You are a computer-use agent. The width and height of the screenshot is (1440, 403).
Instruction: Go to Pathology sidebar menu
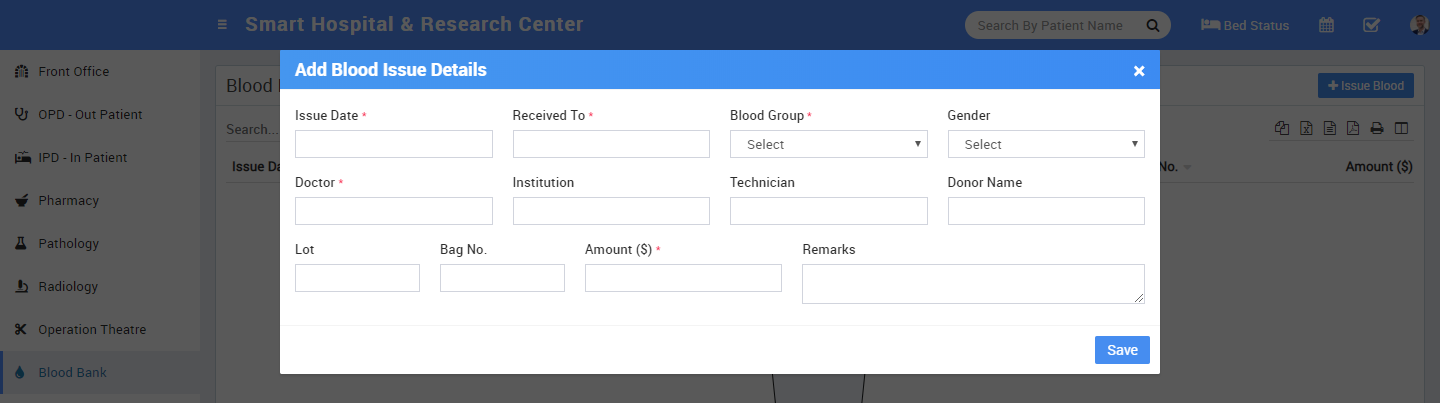tap(68, 243)
